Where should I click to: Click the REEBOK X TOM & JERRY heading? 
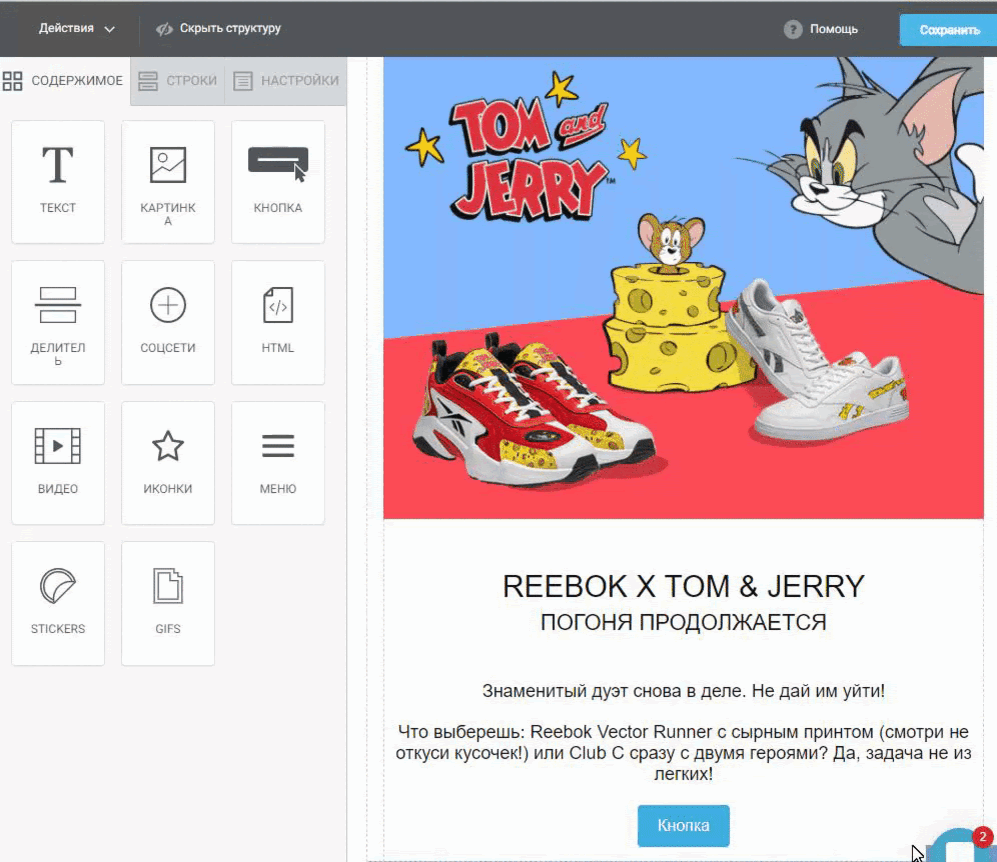[x=684, y=586]
